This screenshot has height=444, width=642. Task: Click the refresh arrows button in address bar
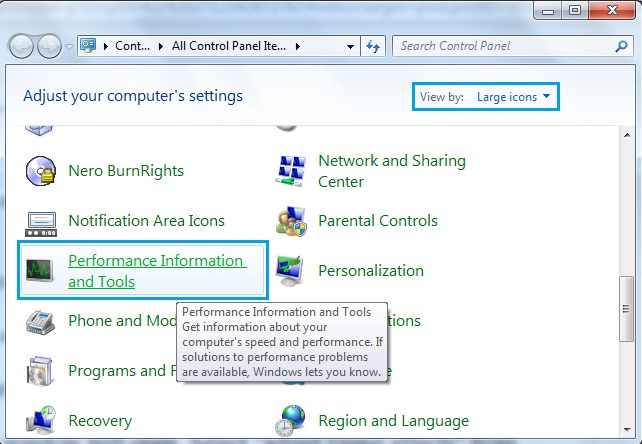point(373,46)
